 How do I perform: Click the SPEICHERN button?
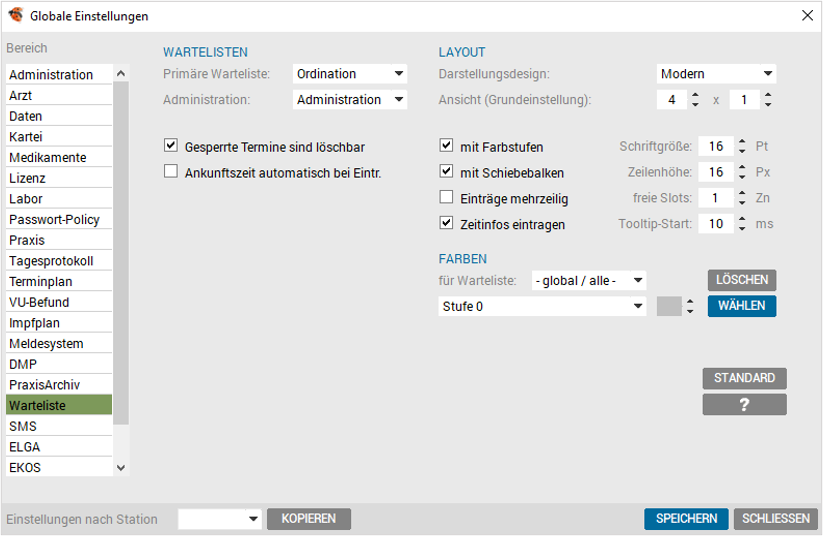coord(686,519)
